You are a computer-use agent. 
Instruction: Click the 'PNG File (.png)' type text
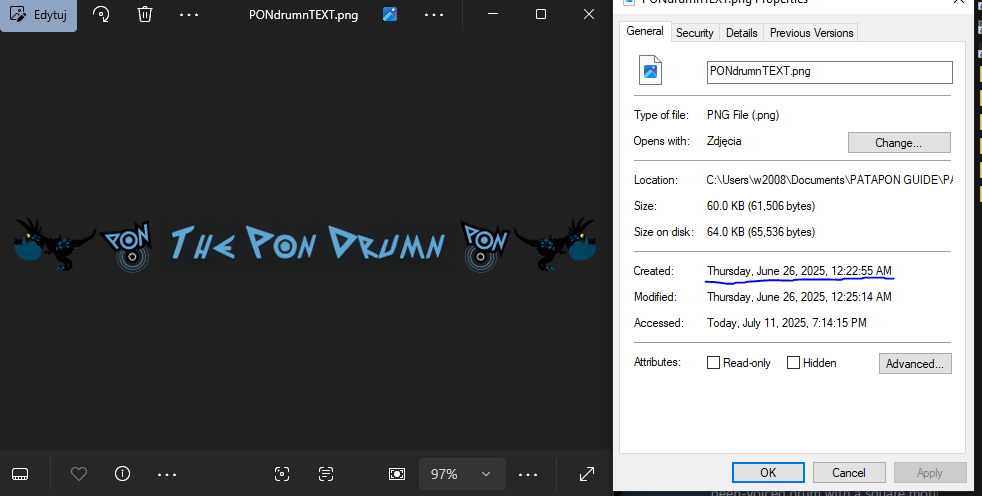pos(743,115)
